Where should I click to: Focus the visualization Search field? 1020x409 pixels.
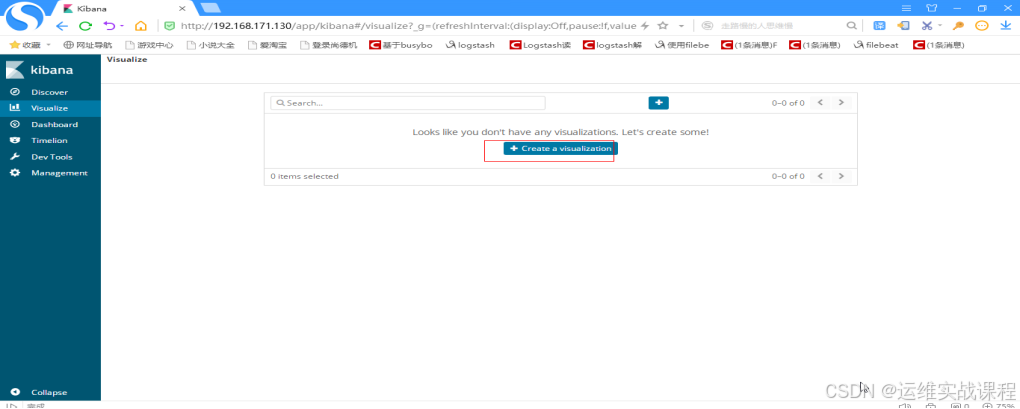408,103
